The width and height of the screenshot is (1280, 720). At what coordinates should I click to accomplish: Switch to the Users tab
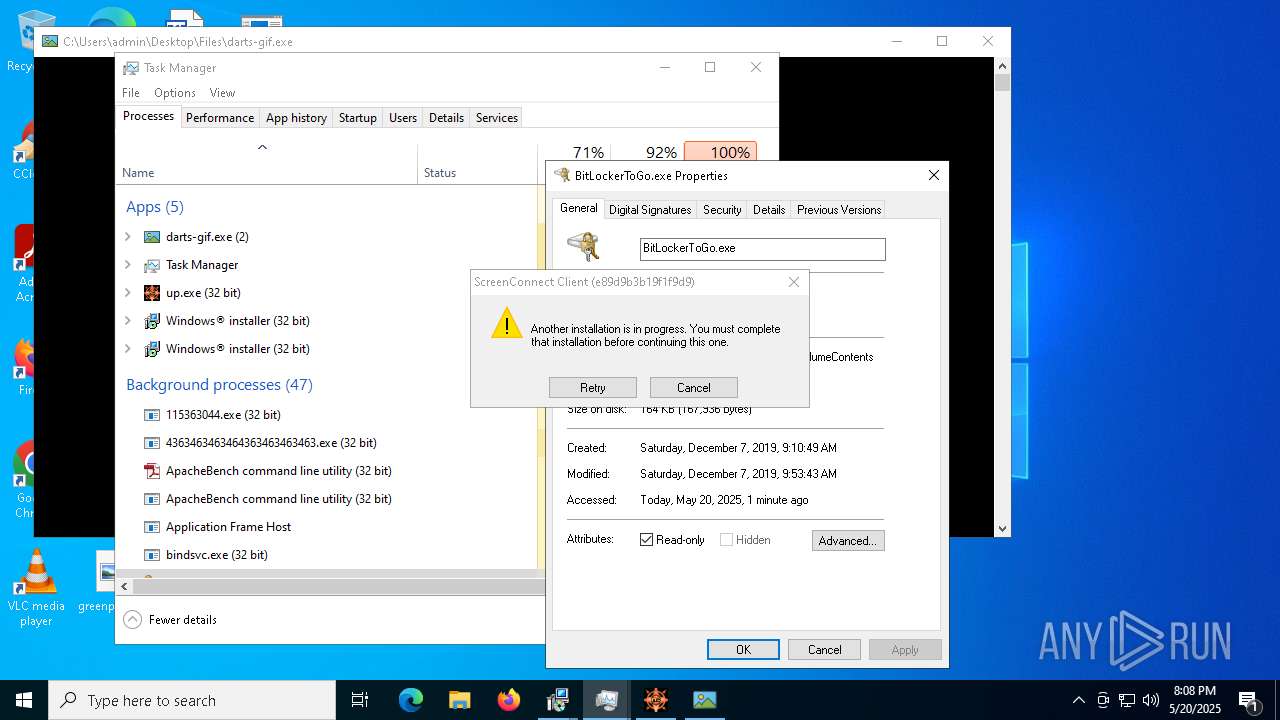(403, 118)
